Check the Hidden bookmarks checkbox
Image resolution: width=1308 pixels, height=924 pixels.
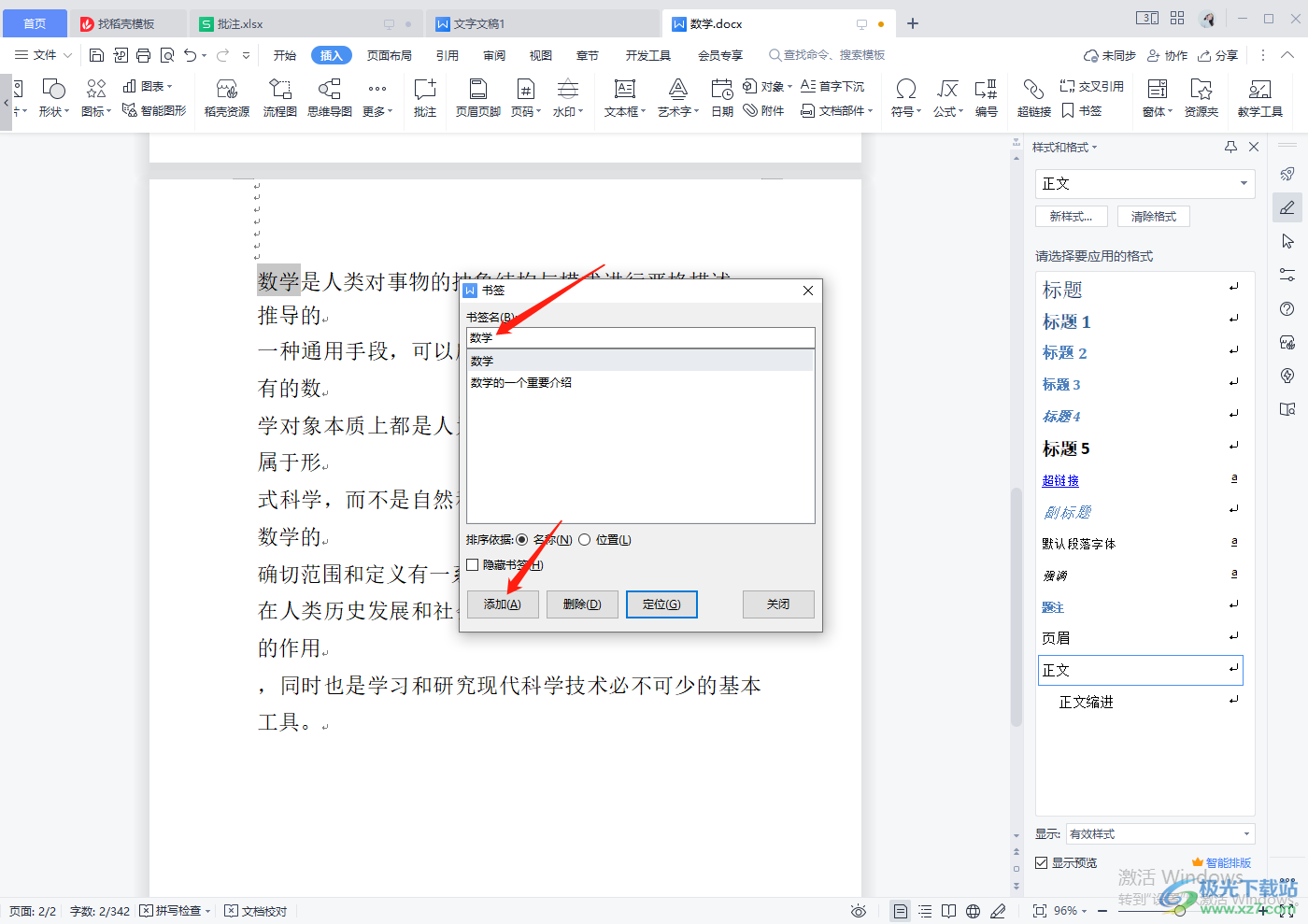coord(473,565)
